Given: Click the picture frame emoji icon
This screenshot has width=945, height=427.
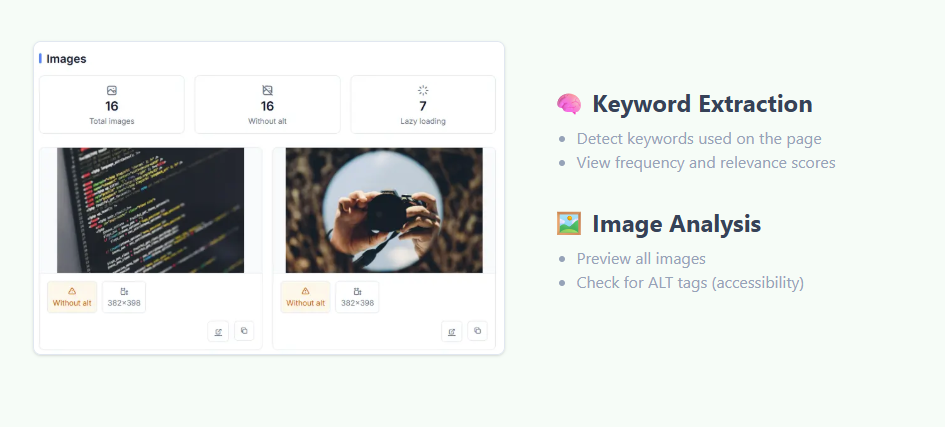Looking at the screenshot, I should 569,223.
